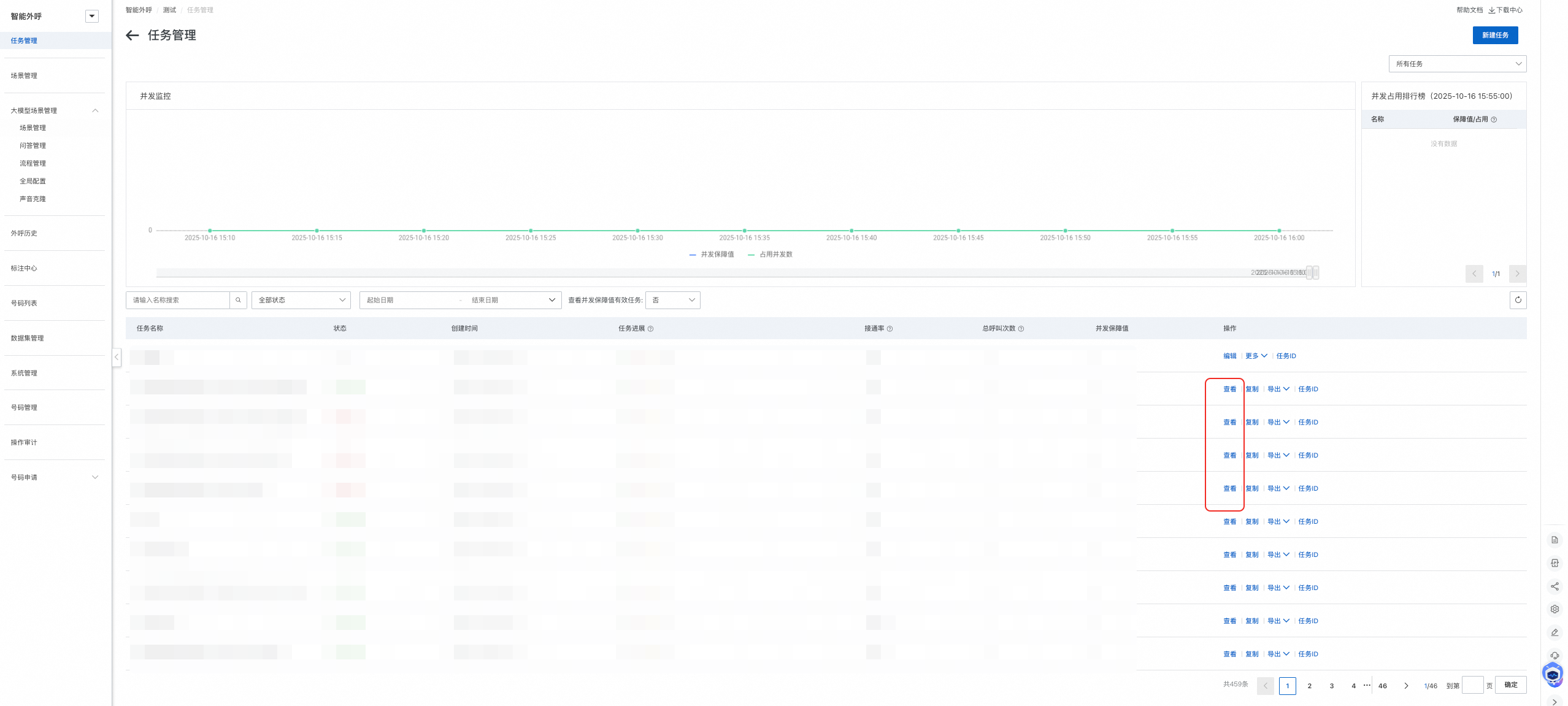Click the back arrow beside 任务管理 title

coord(132,36)
